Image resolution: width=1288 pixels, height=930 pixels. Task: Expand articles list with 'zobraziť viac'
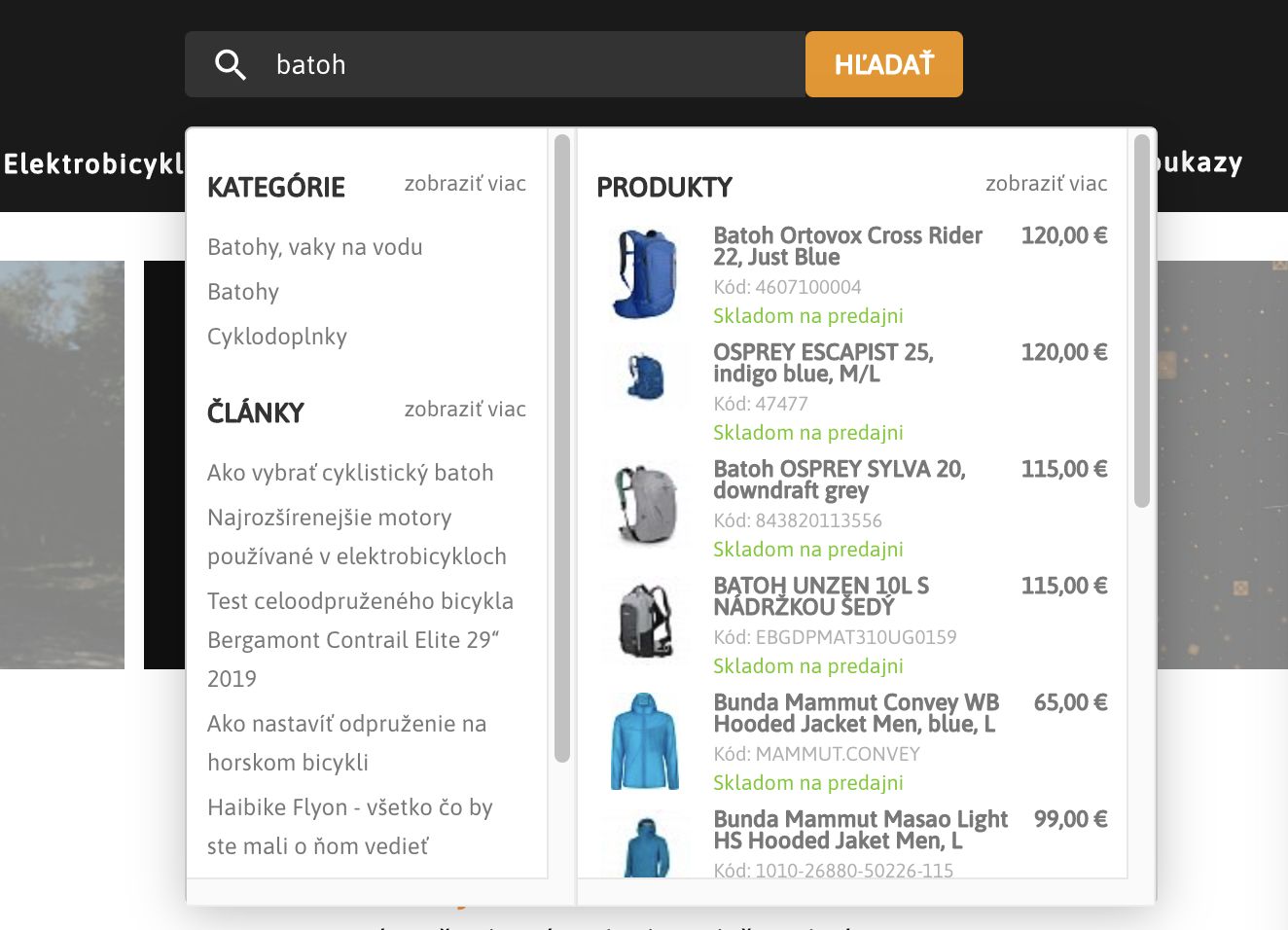[x=465, y=410]
